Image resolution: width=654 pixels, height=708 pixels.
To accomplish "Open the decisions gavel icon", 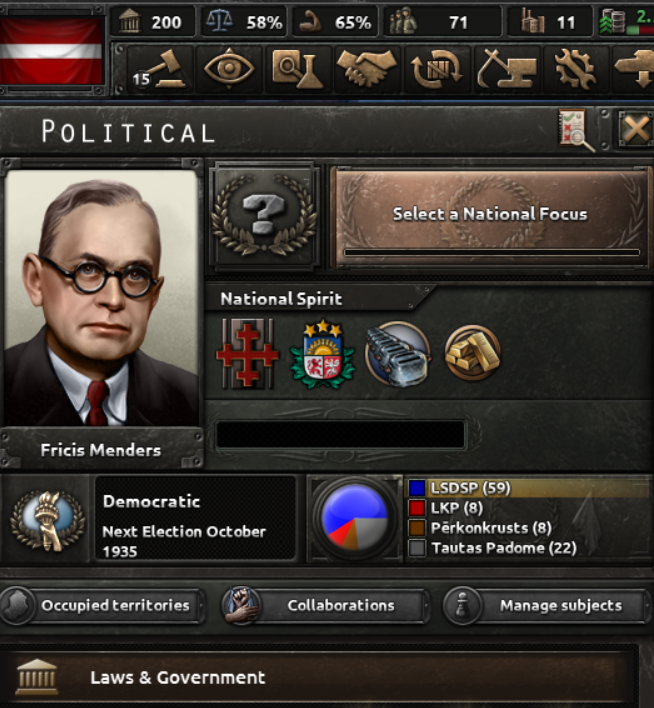I will point(160,69).
